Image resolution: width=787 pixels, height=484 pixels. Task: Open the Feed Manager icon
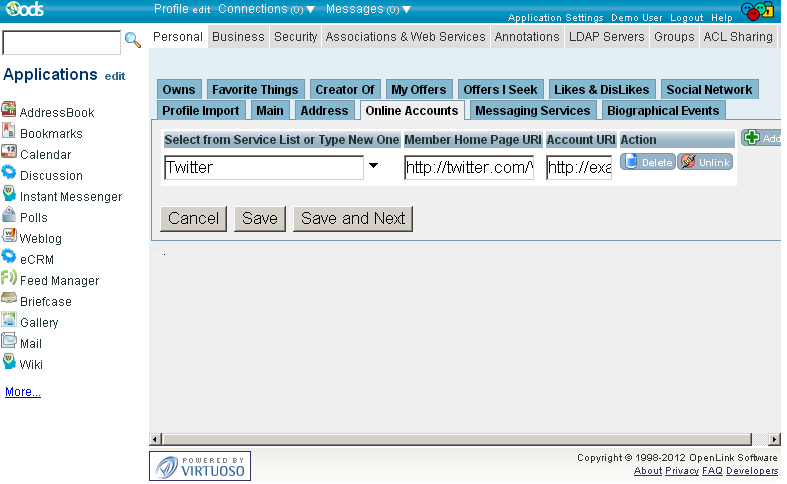click(9, 279)
